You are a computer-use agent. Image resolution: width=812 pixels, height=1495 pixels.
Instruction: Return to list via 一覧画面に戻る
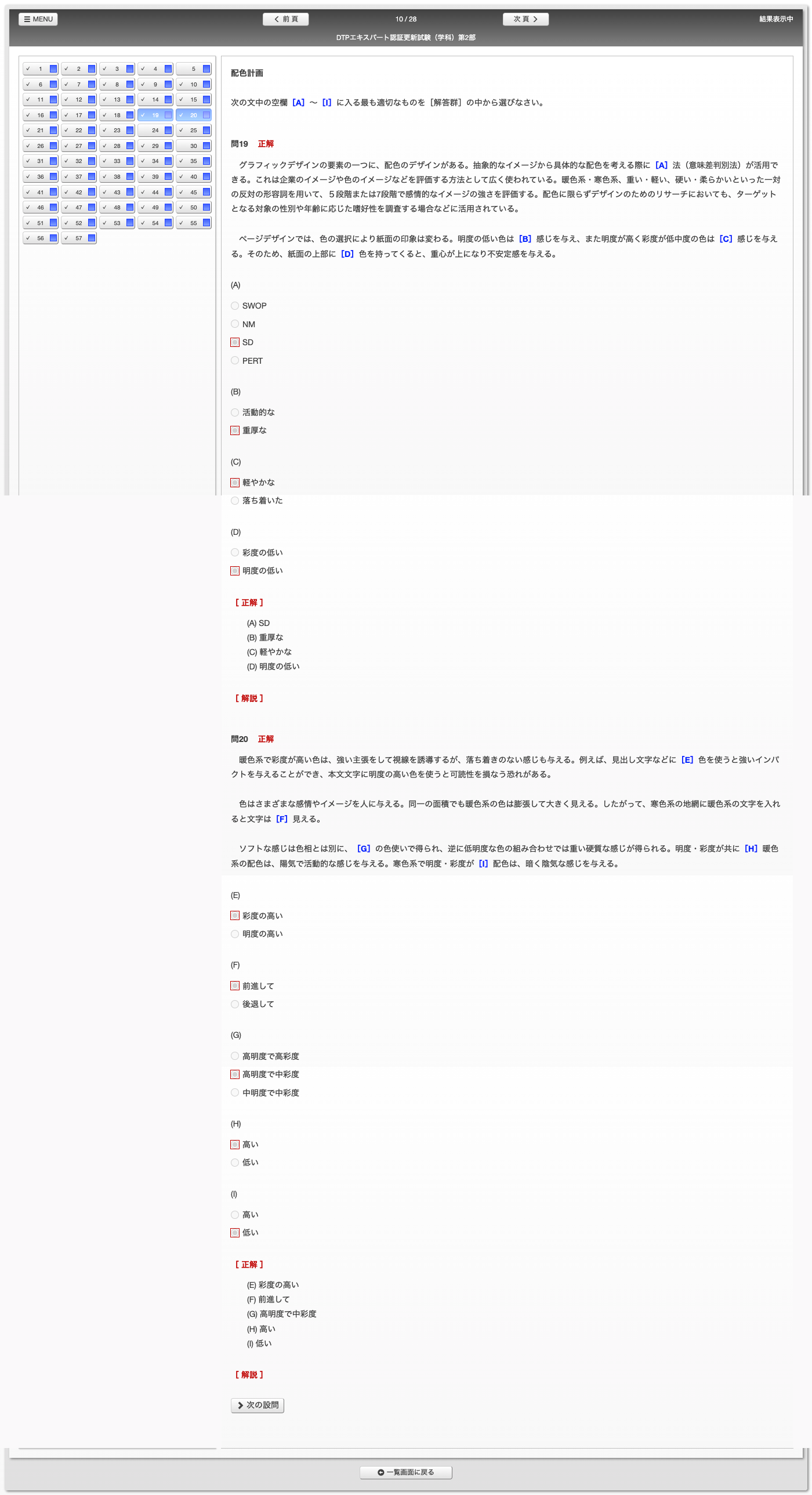[x=405, y=1472]
